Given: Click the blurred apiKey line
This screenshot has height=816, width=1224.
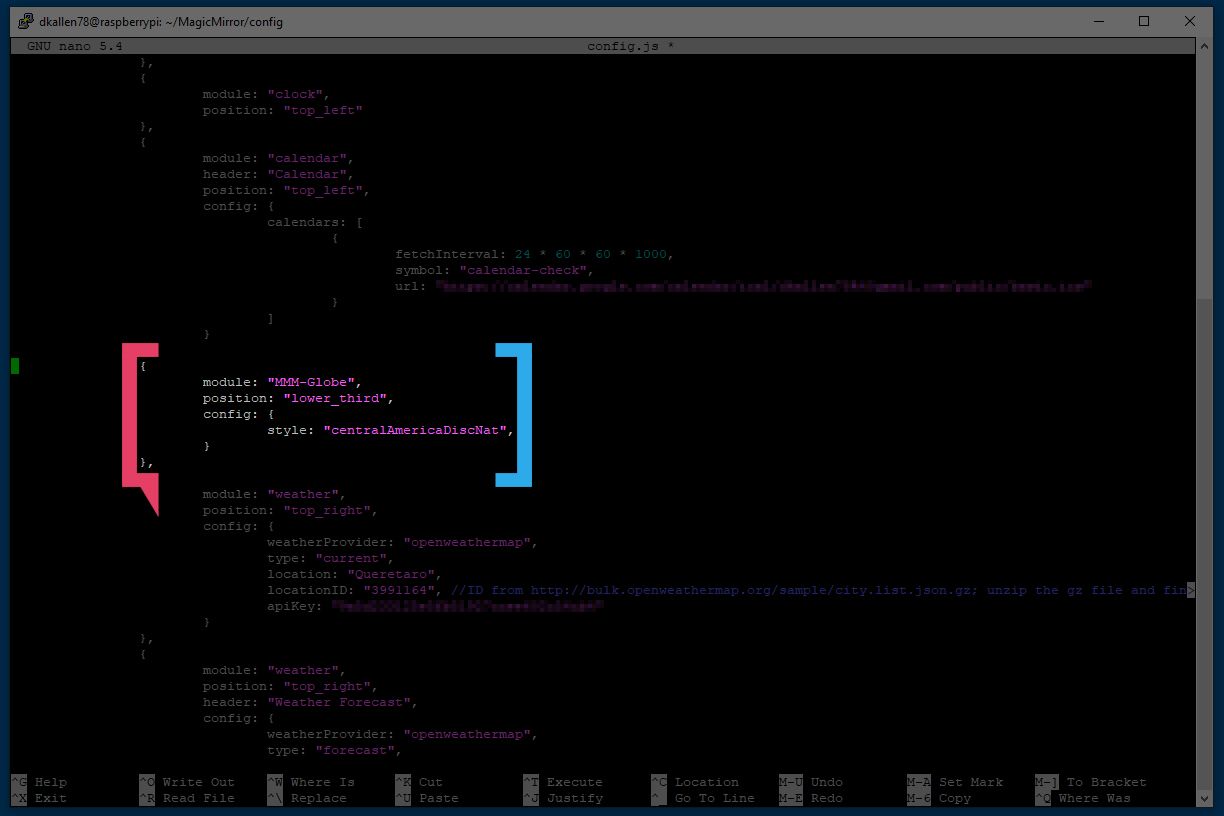Looking at the screenshot, I should 434,606.
